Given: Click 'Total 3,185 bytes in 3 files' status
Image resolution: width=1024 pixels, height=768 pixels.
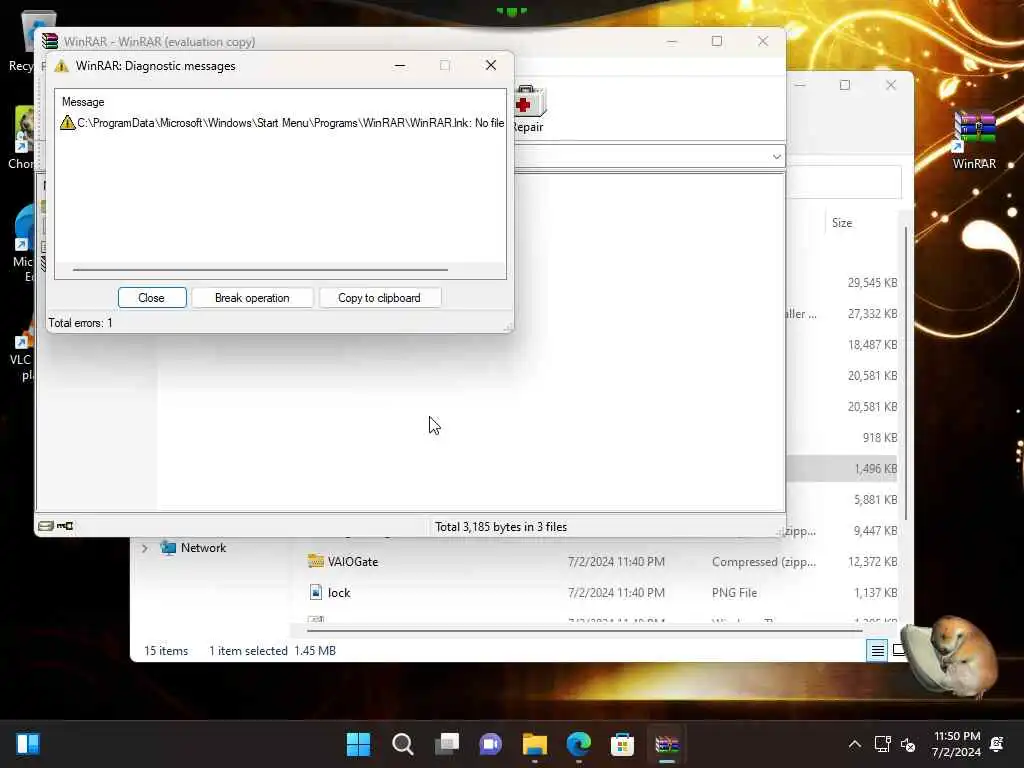Looking at the screenshot, I should point(501,527).
